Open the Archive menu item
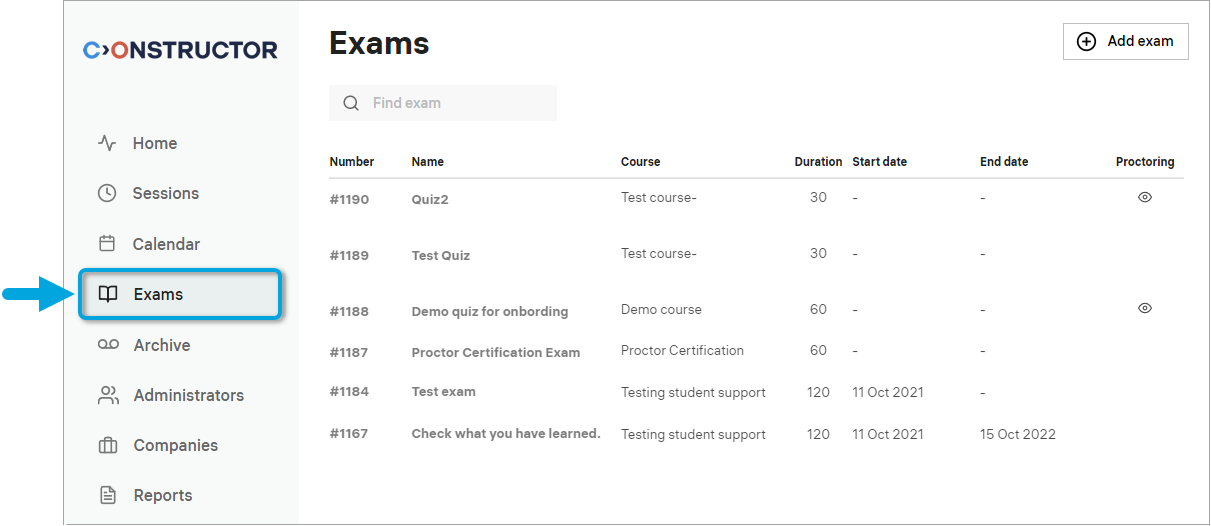 [161, 345]
